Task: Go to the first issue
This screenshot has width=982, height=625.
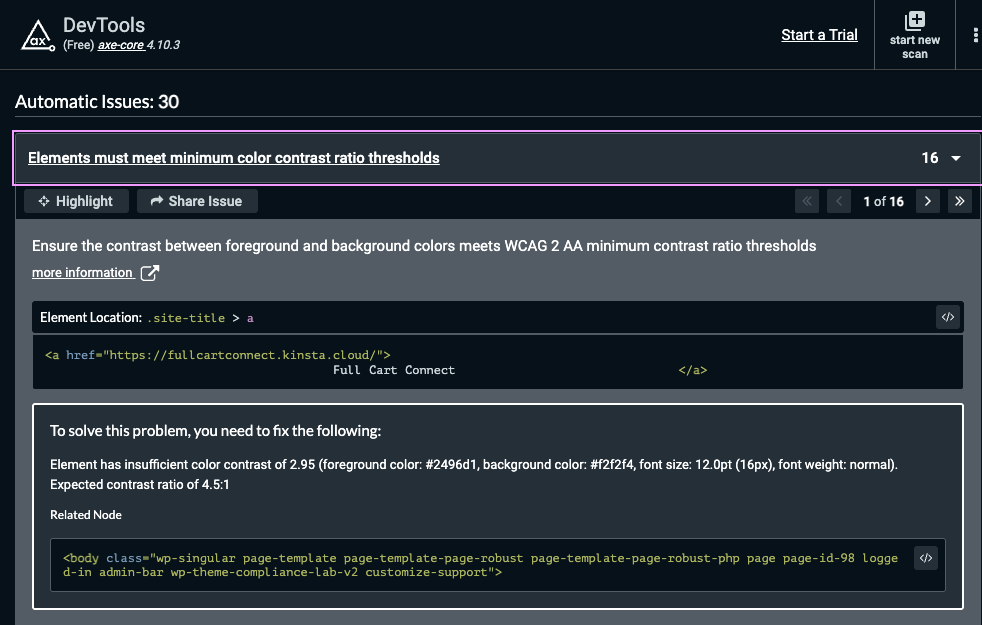Action: (x=807, y=201)
